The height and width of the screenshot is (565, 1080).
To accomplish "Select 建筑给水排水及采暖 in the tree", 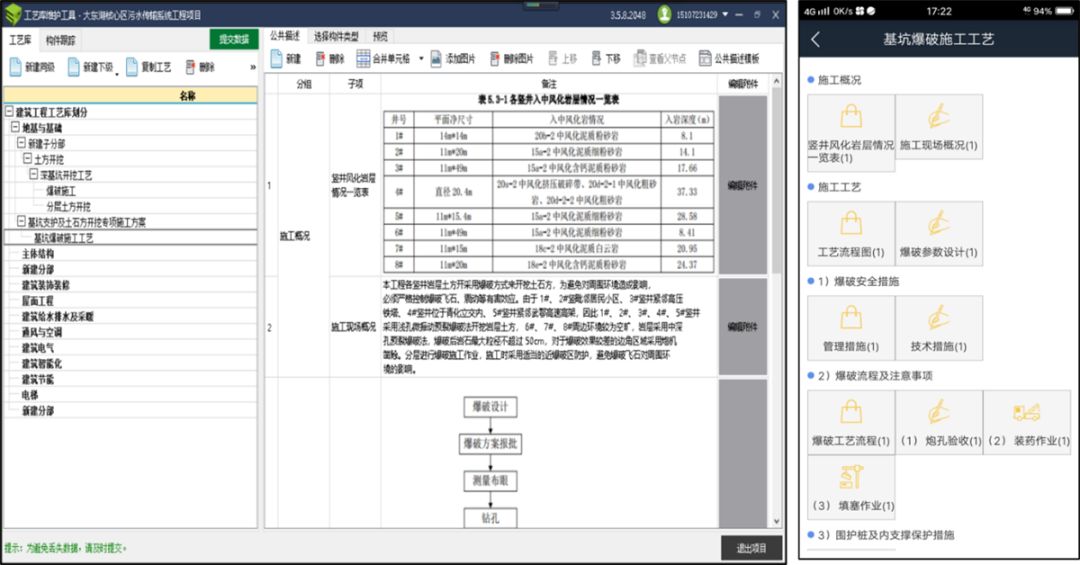I will 57,316.
